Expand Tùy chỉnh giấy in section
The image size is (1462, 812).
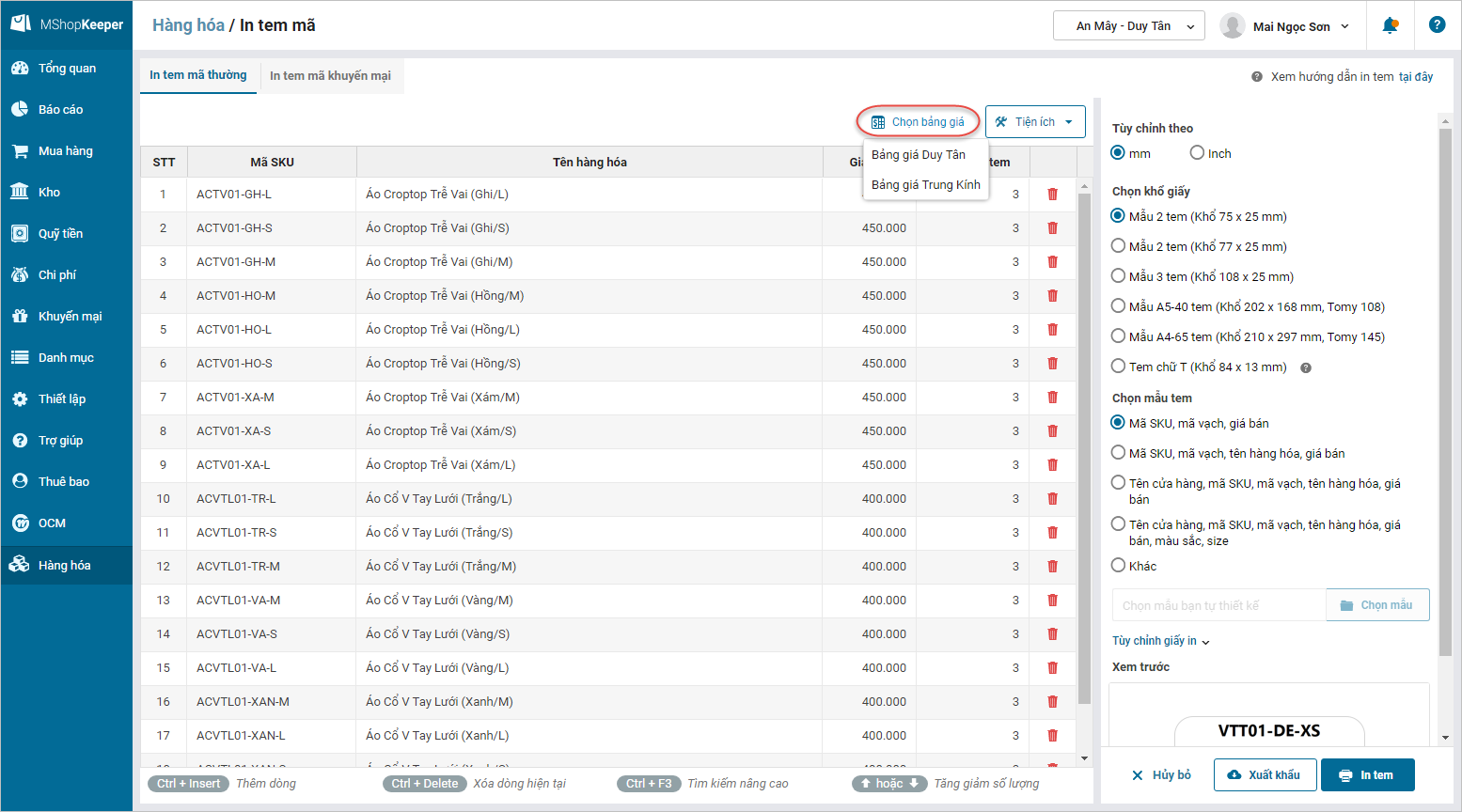click(1160, 641)
